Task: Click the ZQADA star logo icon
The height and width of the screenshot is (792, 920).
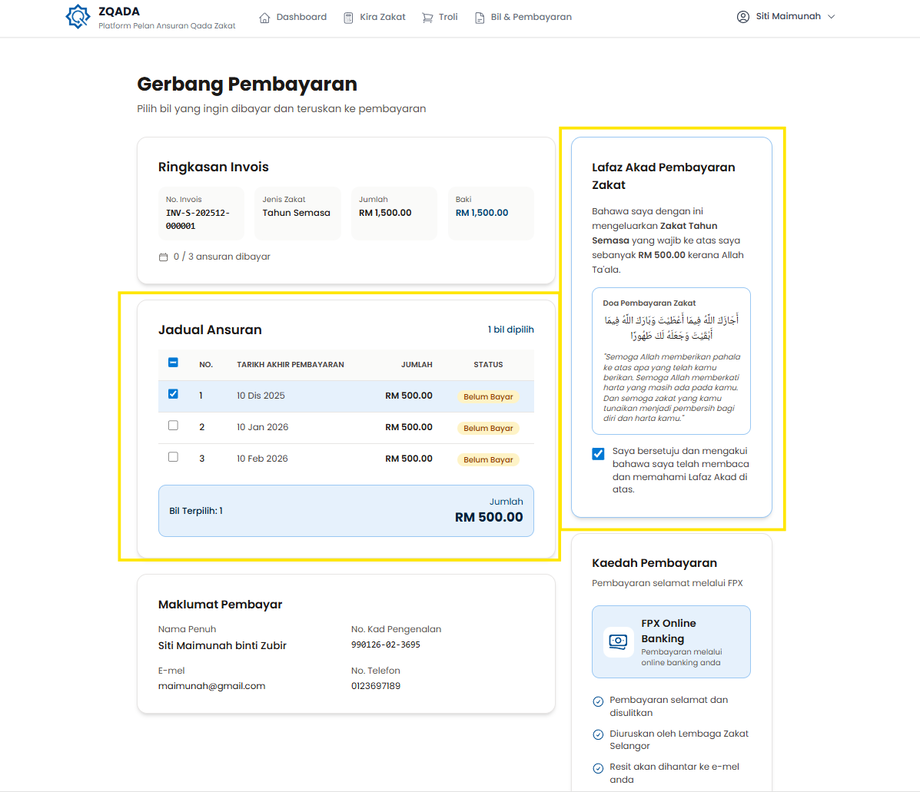Action: [x=77, y=16]
